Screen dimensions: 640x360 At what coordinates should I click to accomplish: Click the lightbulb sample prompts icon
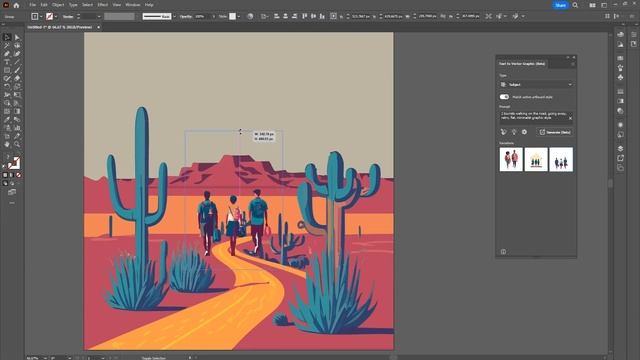[514, 132]
